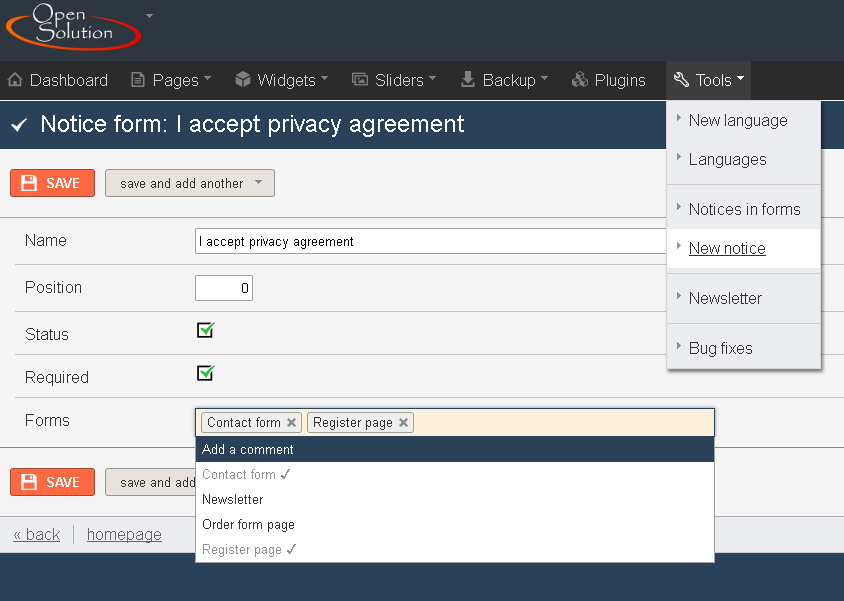Screen dimensions: 844x601
Task: Follow the homepage link
Action: pos(124,534)
